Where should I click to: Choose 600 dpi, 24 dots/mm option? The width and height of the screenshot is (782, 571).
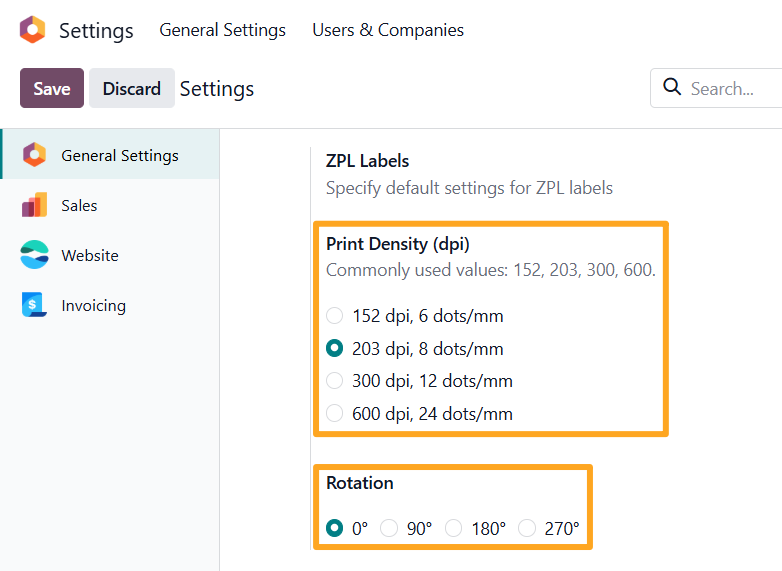pos(335,413)
